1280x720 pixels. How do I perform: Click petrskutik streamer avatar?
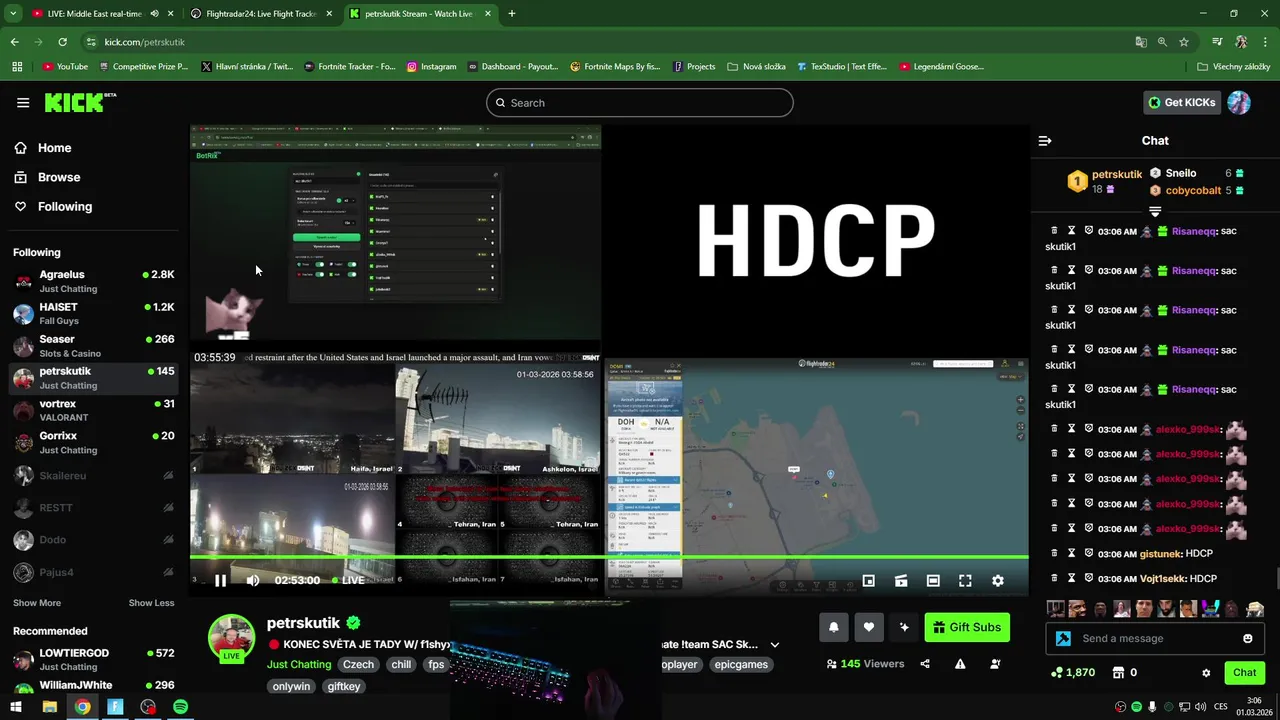(231, 638)
